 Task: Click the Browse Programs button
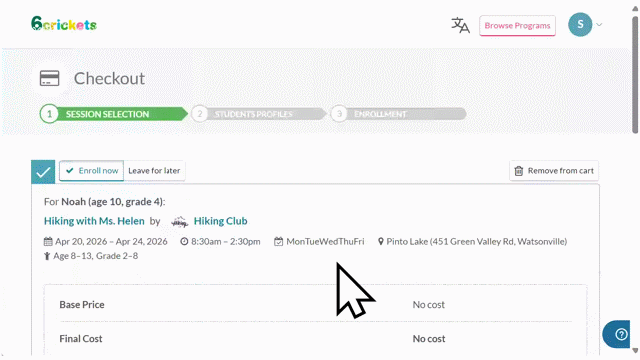[517, 26]
